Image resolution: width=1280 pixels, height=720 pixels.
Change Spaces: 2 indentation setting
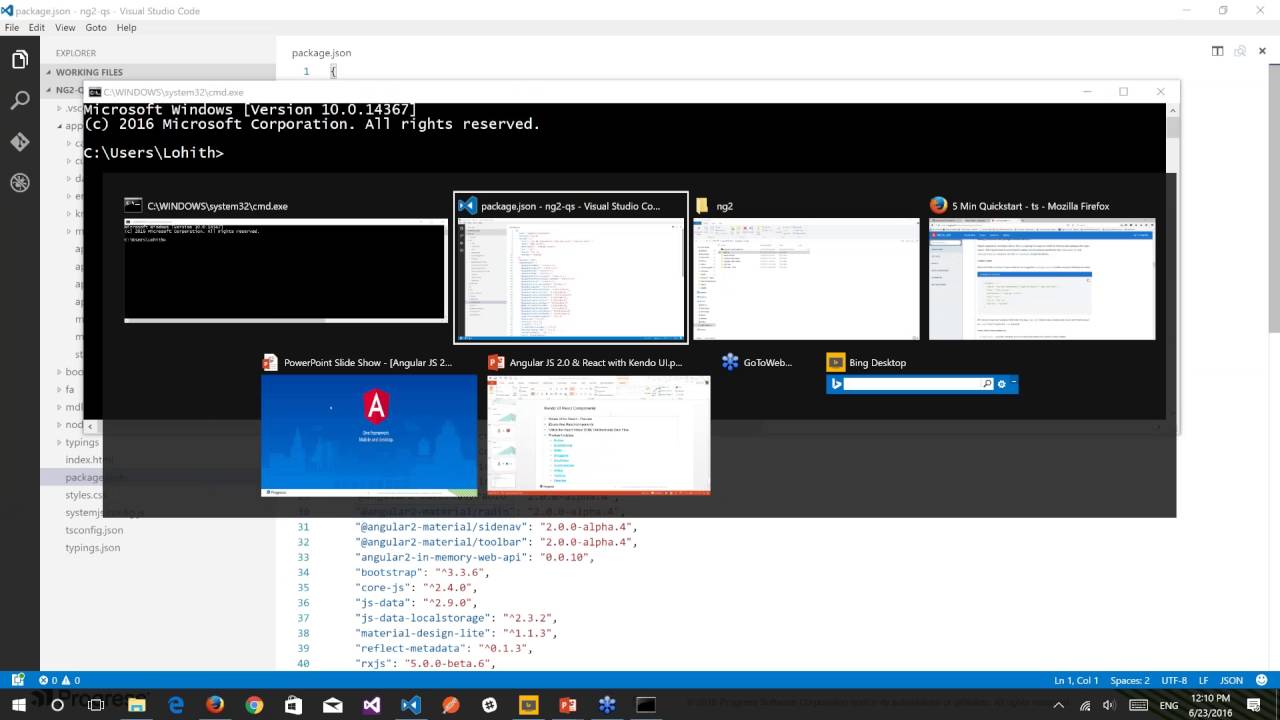click(x=1130, y=680)
